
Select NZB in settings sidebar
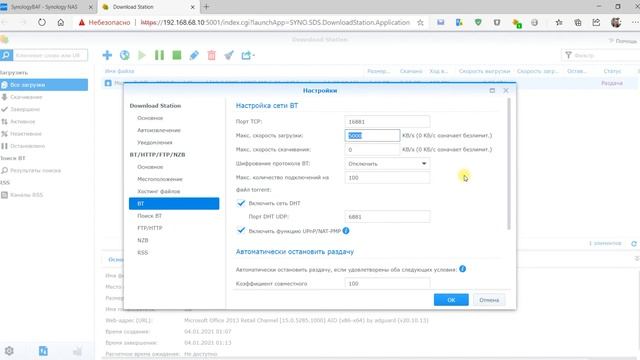142,240
